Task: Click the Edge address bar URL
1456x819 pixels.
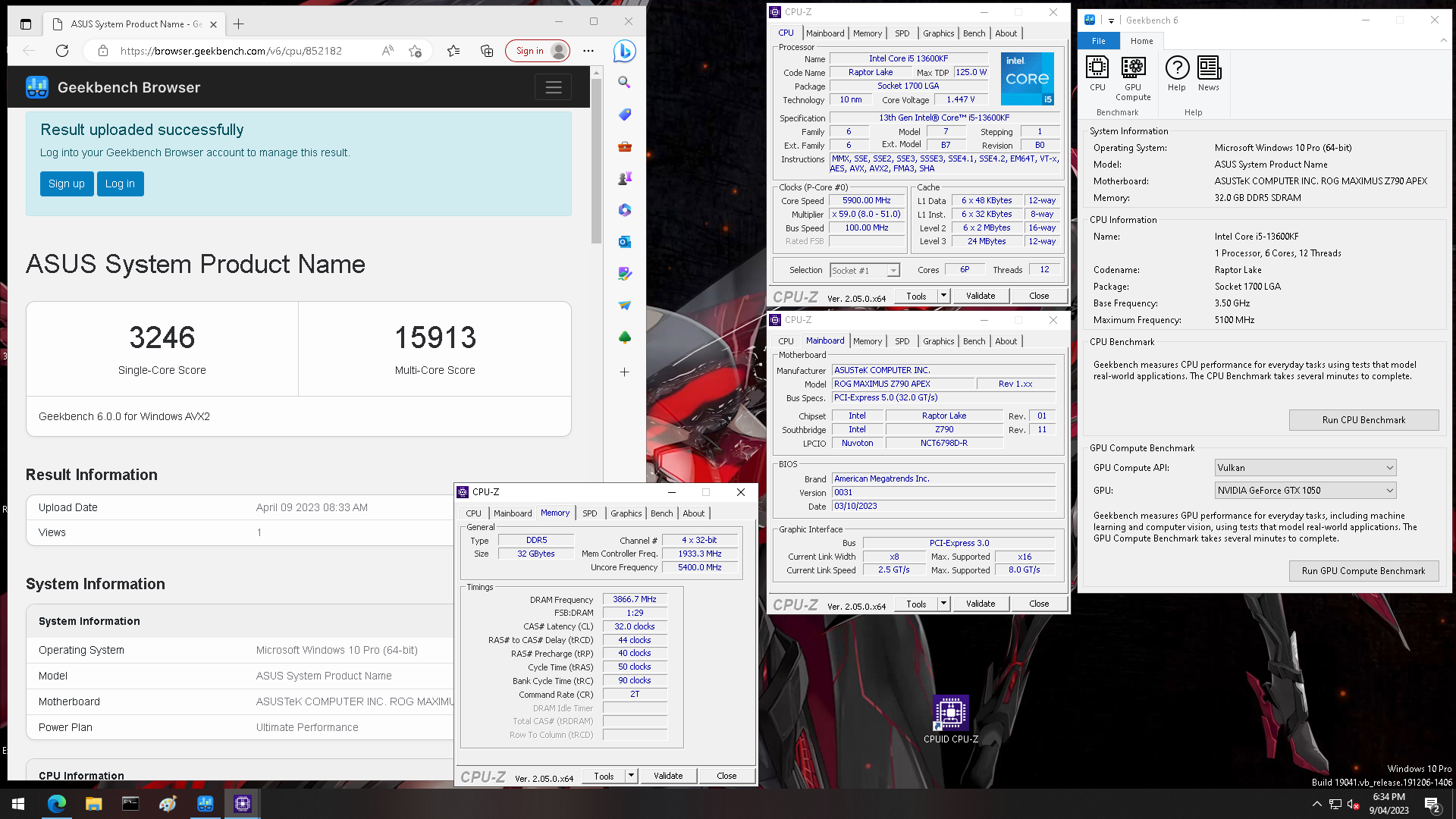Action: click(x=231, y=51)
